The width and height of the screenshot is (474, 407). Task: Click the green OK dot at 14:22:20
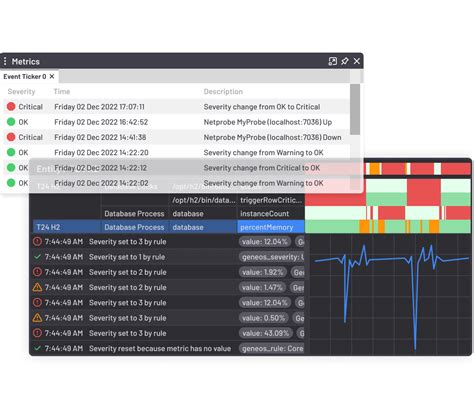point(11,152)
